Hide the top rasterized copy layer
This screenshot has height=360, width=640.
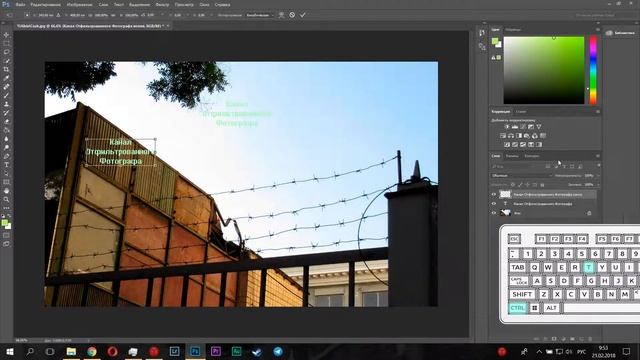pyautogui.click(x=493, y=195)
